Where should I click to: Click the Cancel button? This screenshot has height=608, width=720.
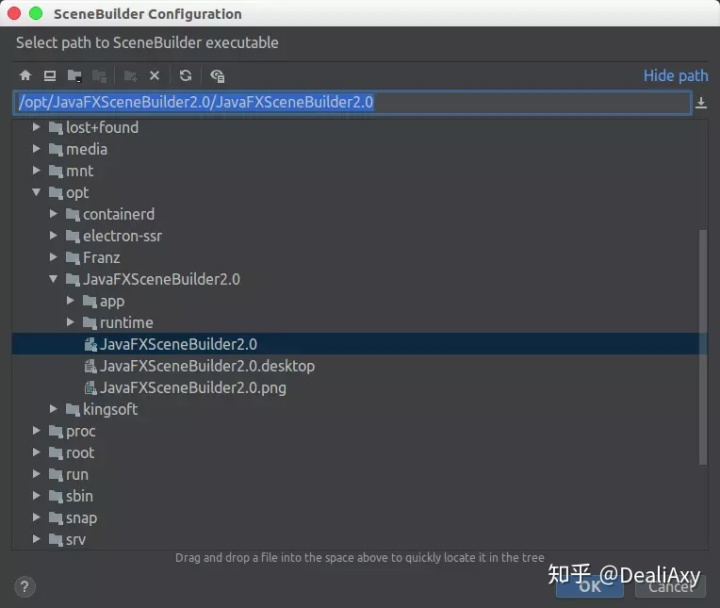670,586
